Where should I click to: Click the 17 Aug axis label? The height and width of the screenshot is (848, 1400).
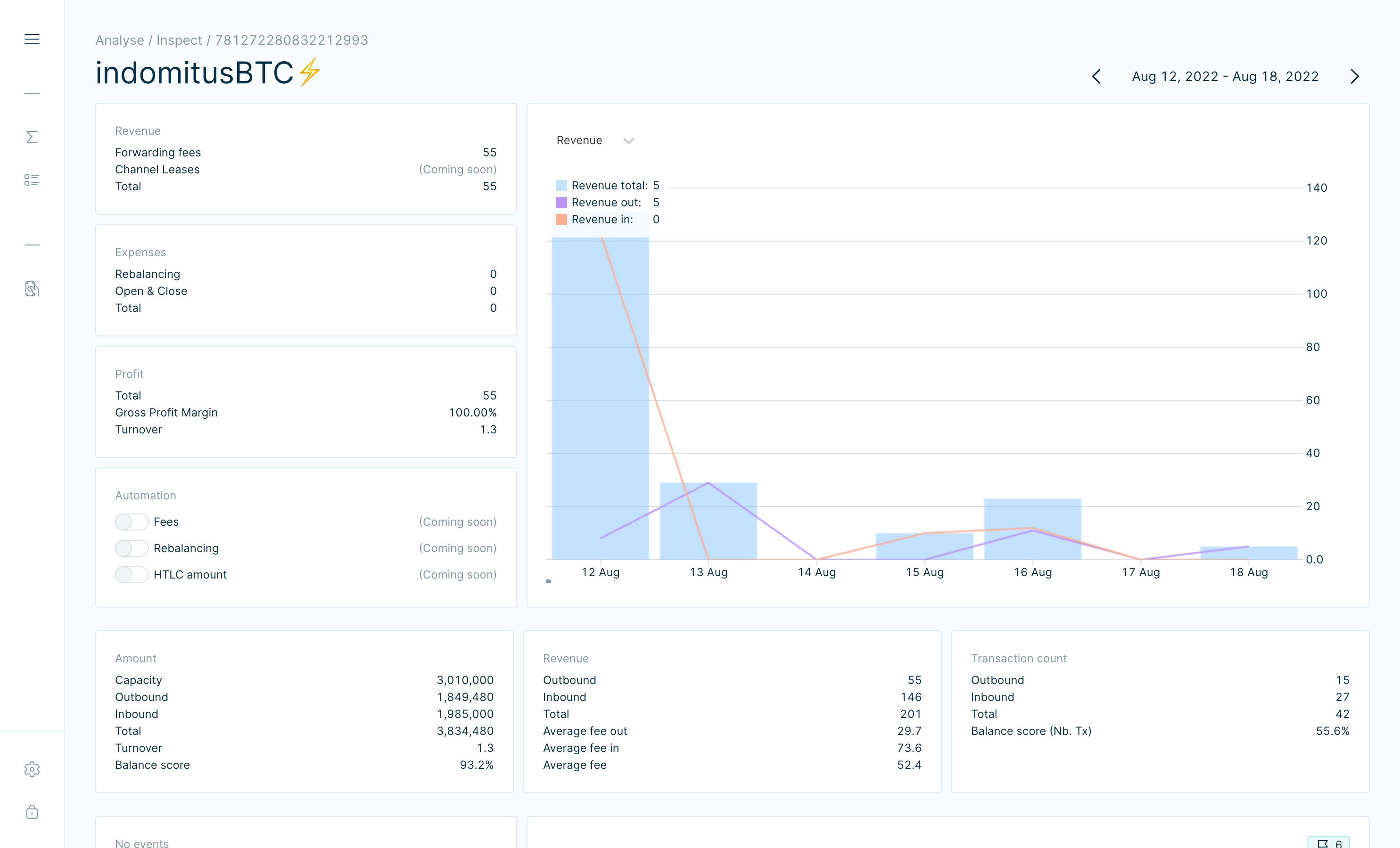coord(1140,572)
